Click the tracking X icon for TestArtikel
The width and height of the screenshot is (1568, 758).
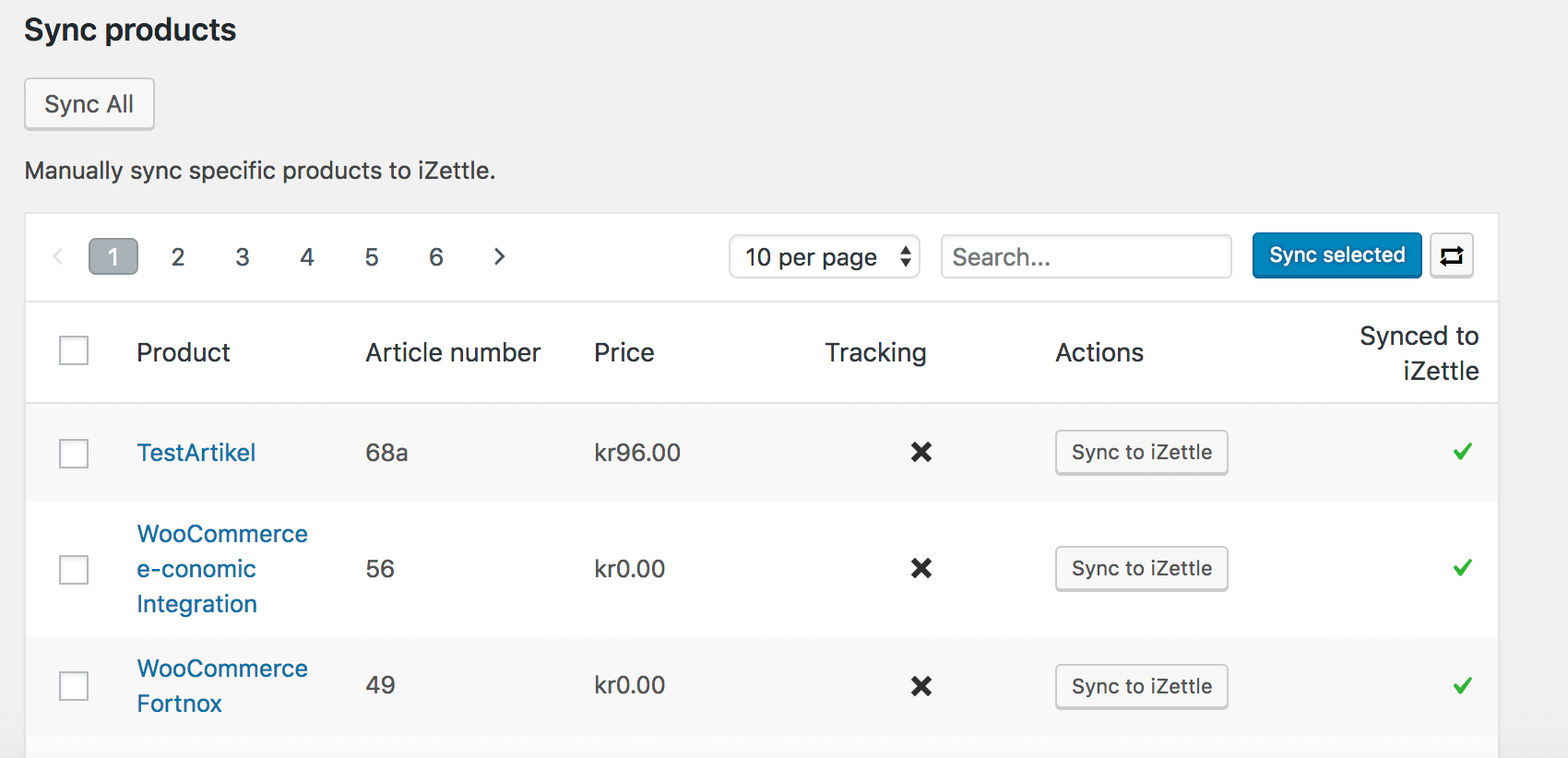click(x=921, y=452)
